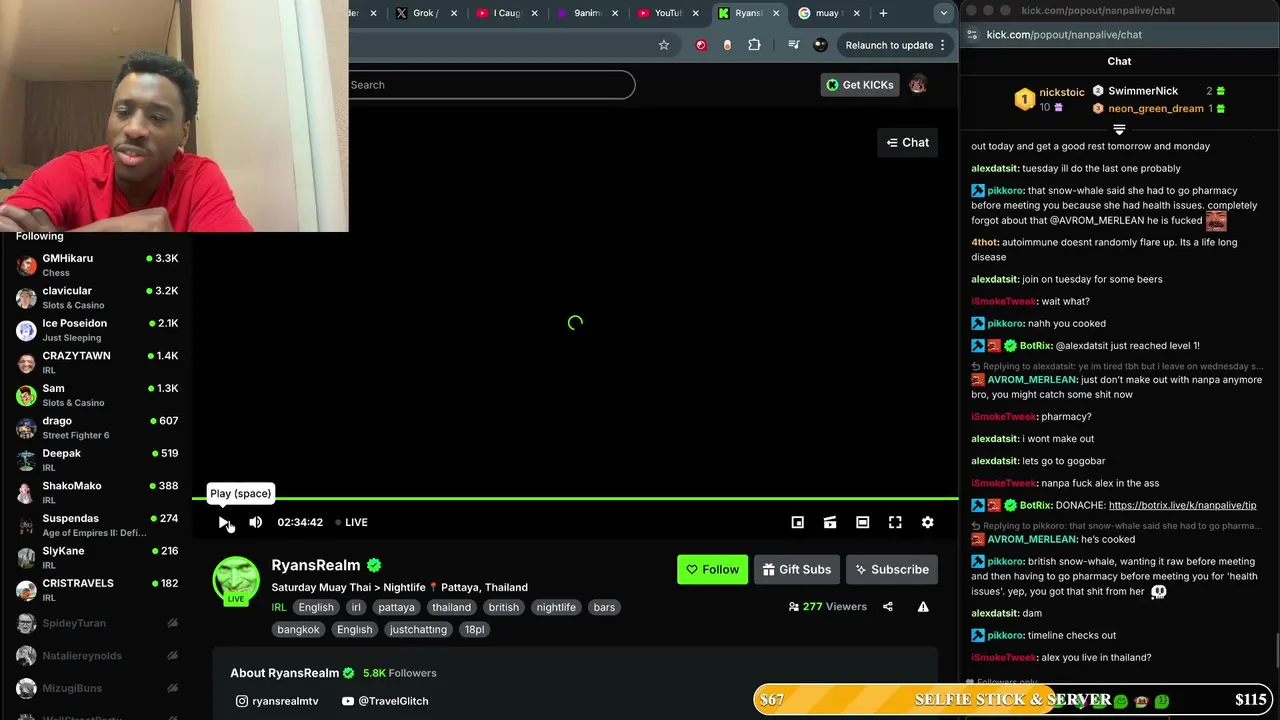The height and width of the screenshot is (720, 1280).
Task: Click the Subscribe button
Action: click(x=891, y=570)
